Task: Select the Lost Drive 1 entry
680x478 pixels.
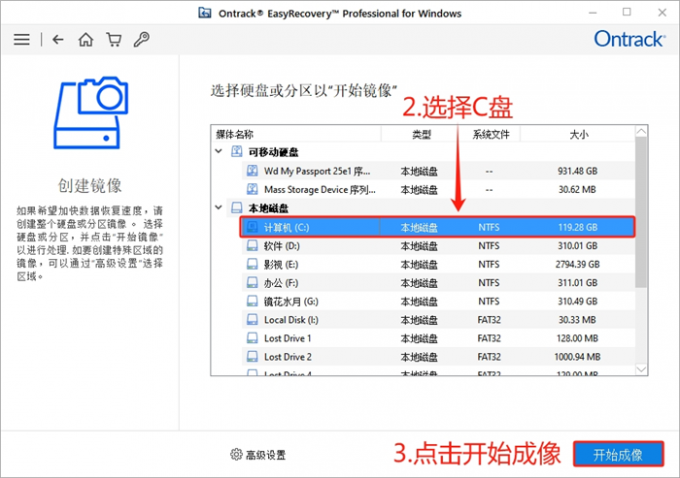Action: click(x=438, y=338)
